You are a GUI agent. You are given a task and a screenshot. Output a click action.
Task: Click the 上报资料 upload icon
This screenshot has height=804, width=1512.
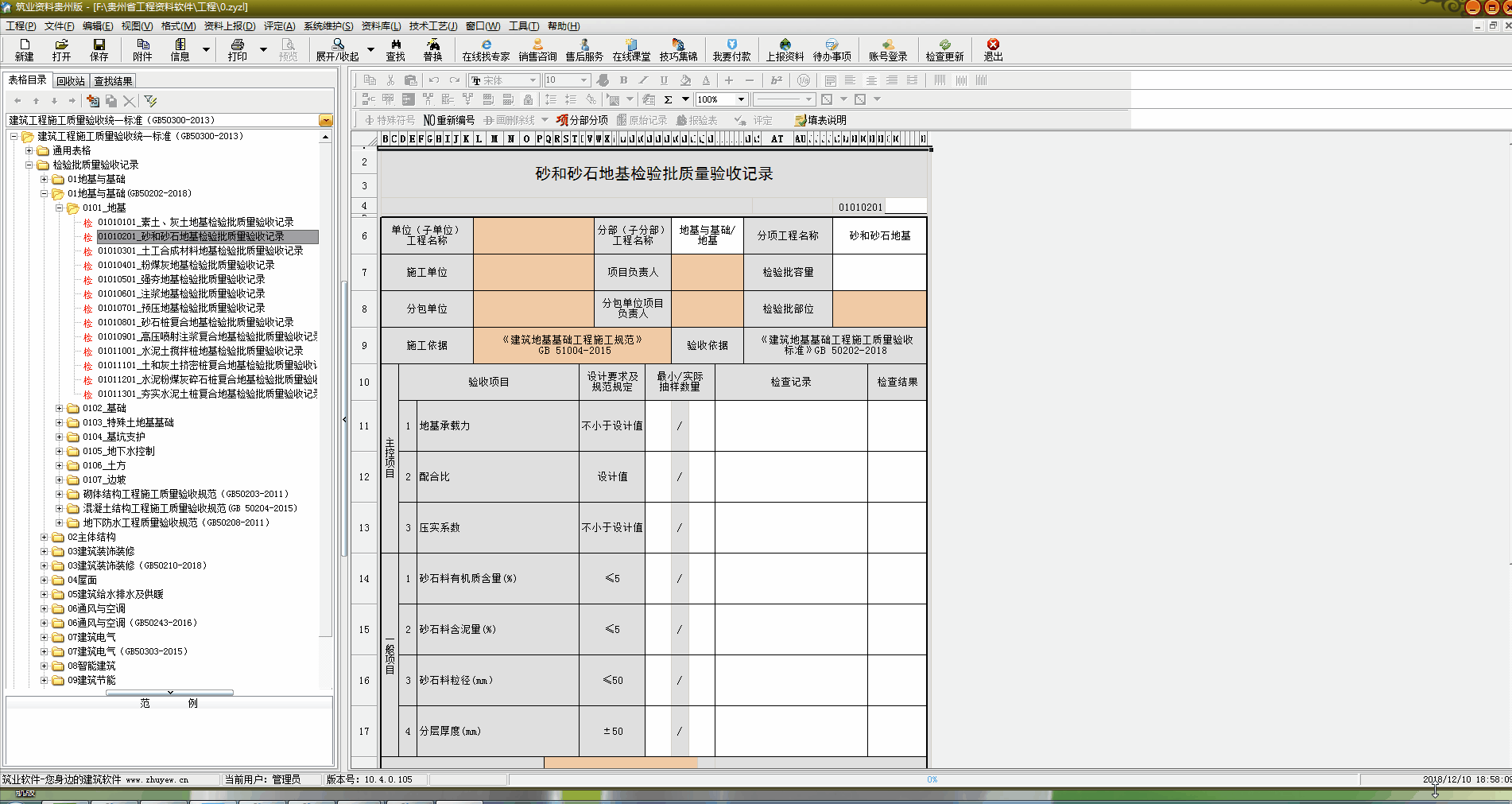click(785, 49)
